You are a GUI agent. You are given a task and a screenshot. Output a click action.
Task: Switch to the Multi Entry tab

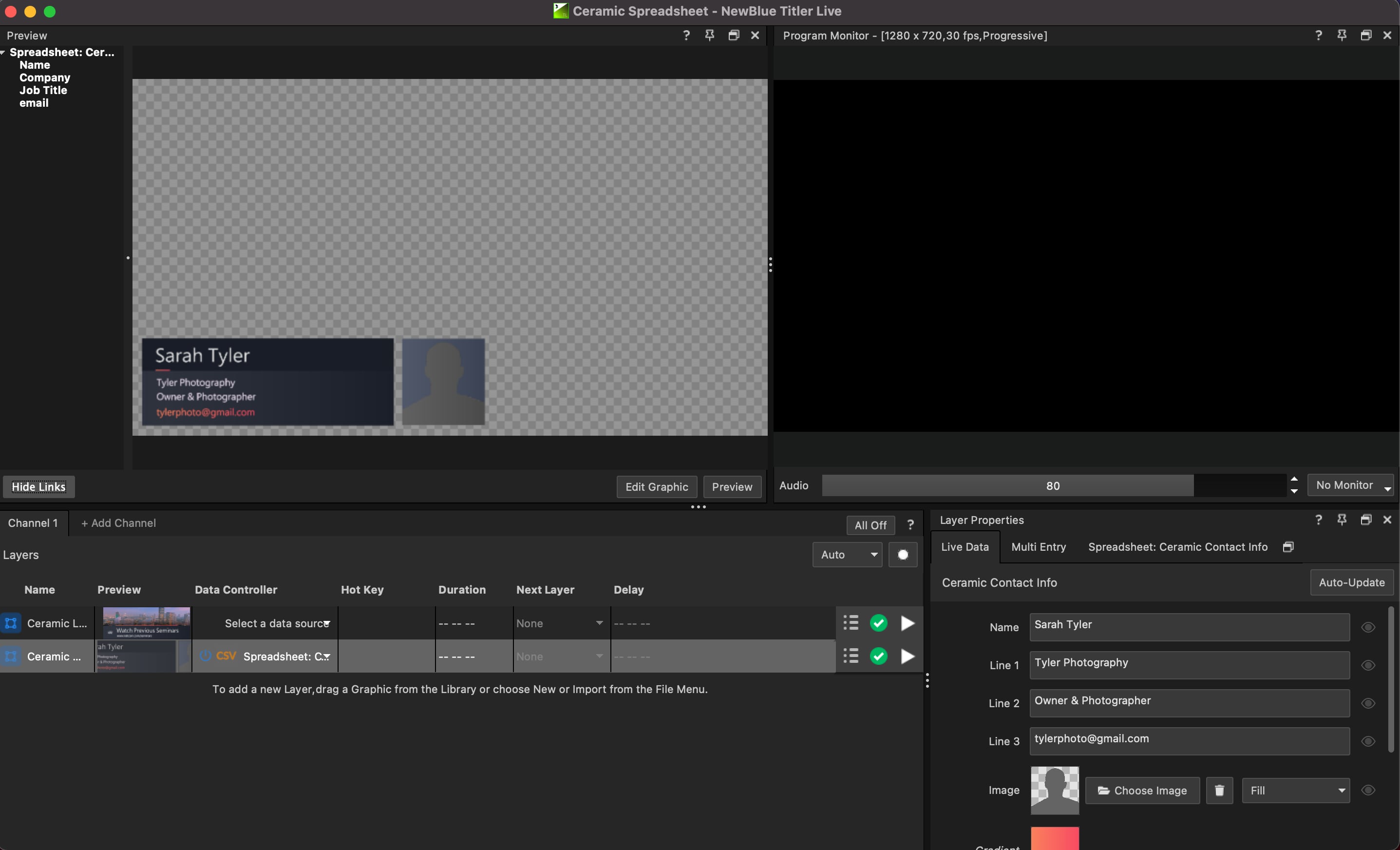coord(1038,546)
